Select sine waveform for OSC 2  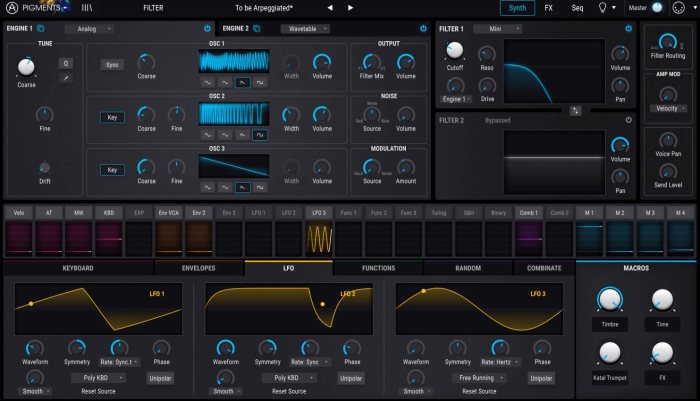coord(208,135)
